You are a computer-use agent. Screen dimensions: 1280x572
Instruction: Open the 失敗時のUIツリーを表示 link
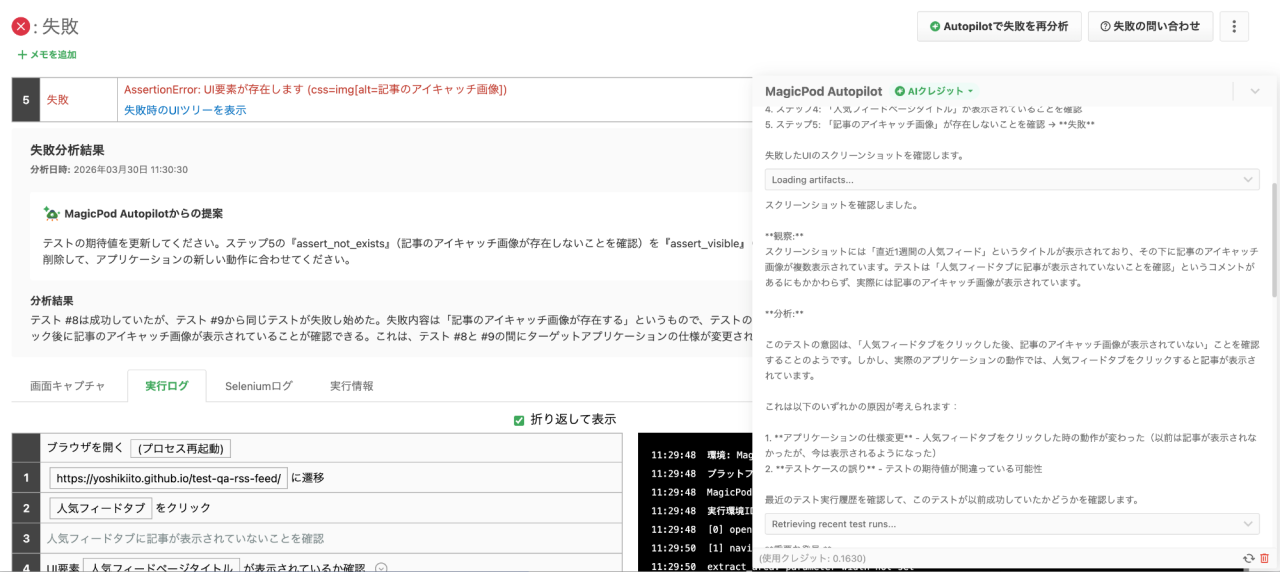(x=185, y=110)
